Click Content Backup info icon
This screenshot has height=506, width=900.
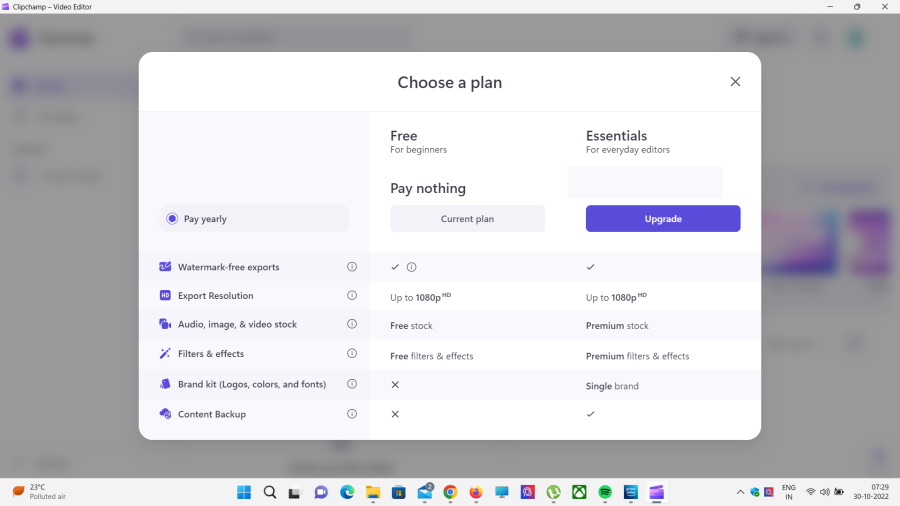pos(352,414)
